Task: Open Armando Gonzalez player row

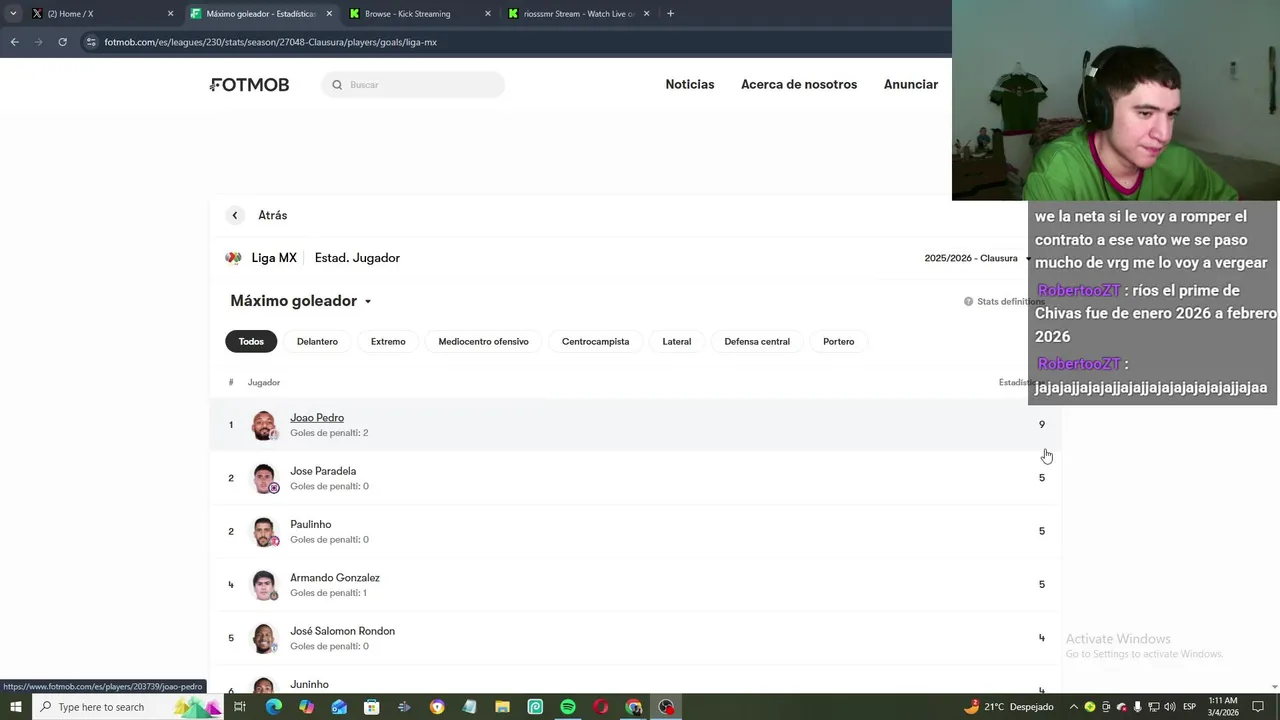Action: tap(636, 584)
